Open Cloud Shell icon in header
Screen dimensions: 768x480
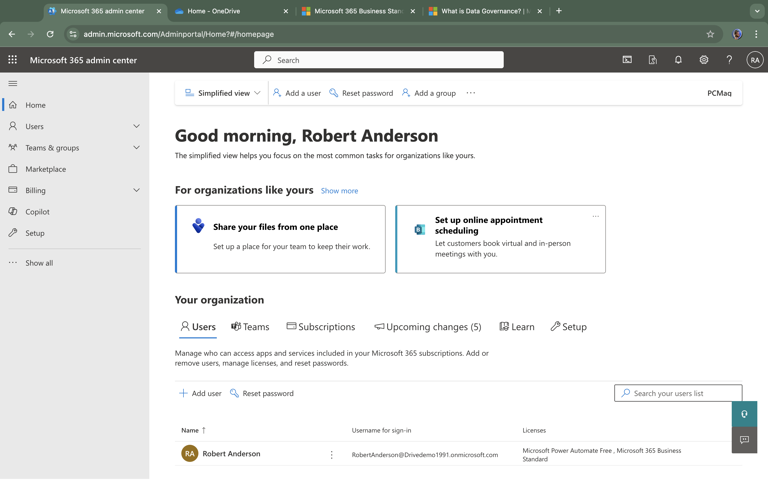(x=627, y=60)
